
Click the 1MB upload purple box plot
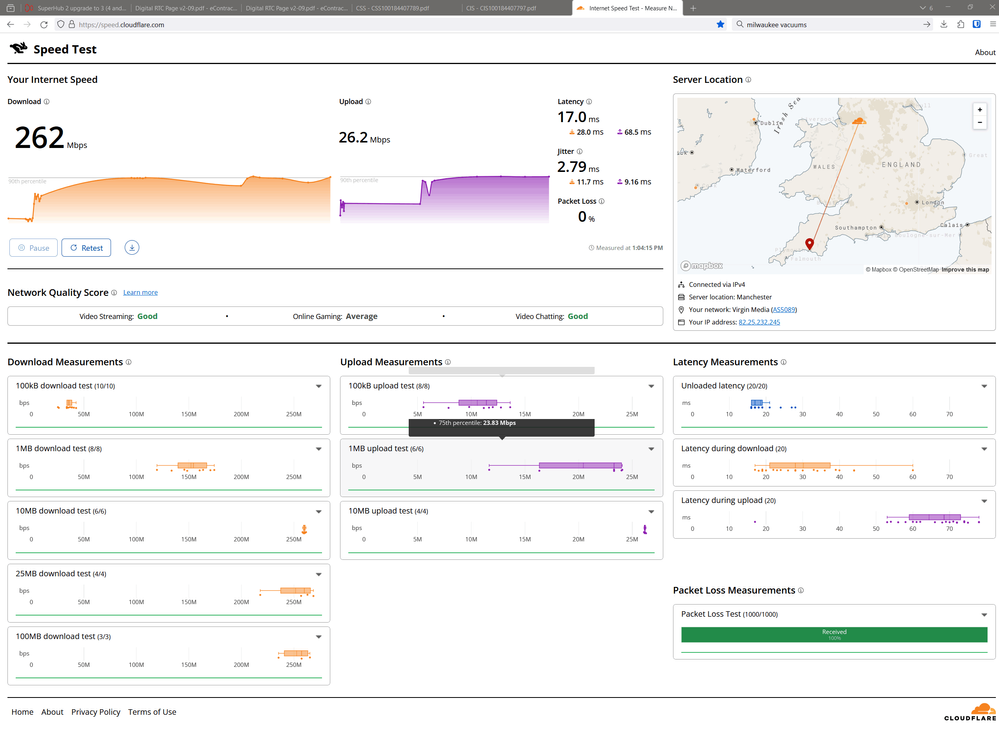point(580,466)
